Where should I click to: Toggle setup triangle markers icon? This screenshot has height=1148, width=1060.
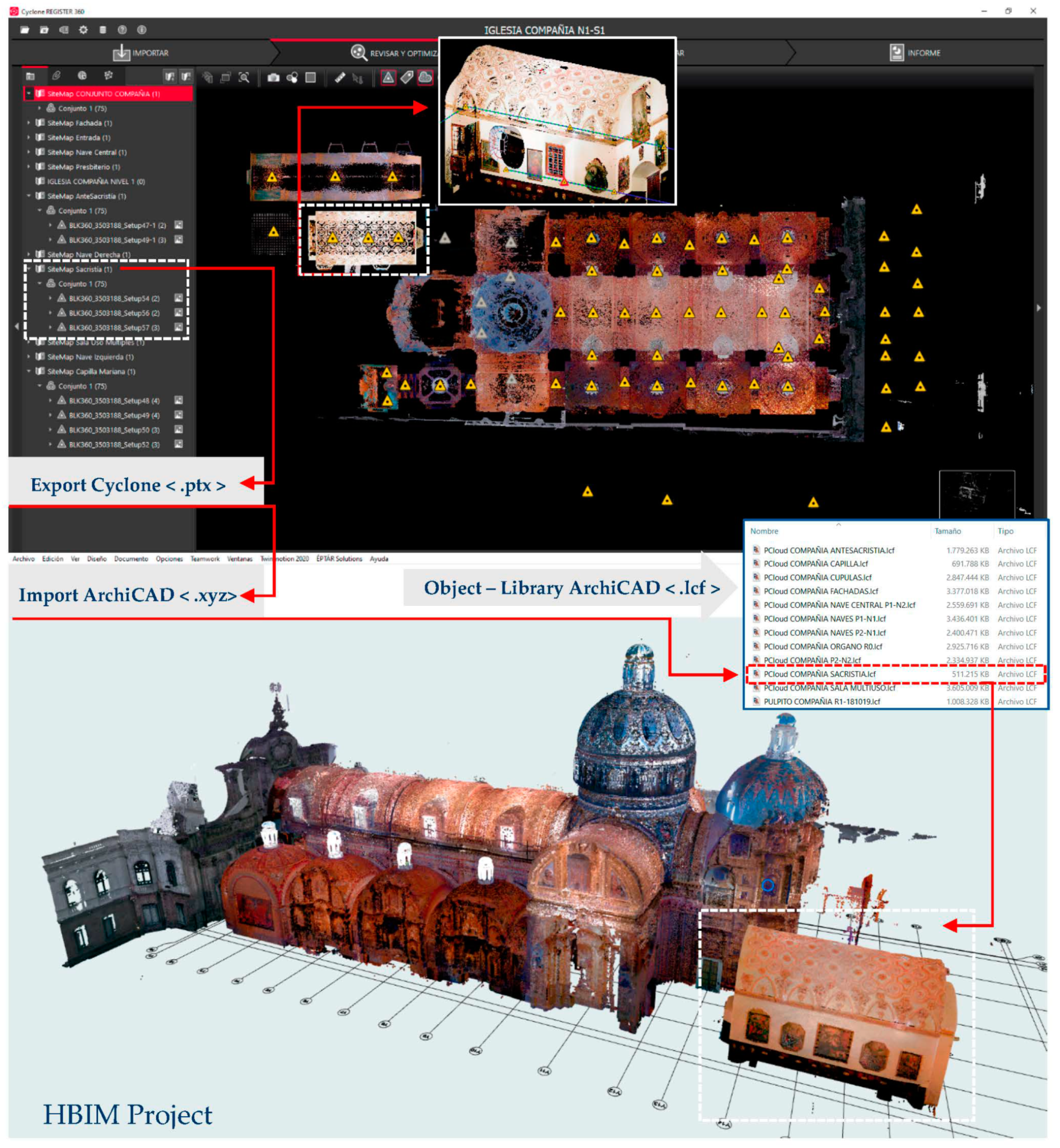coord(388,77)
